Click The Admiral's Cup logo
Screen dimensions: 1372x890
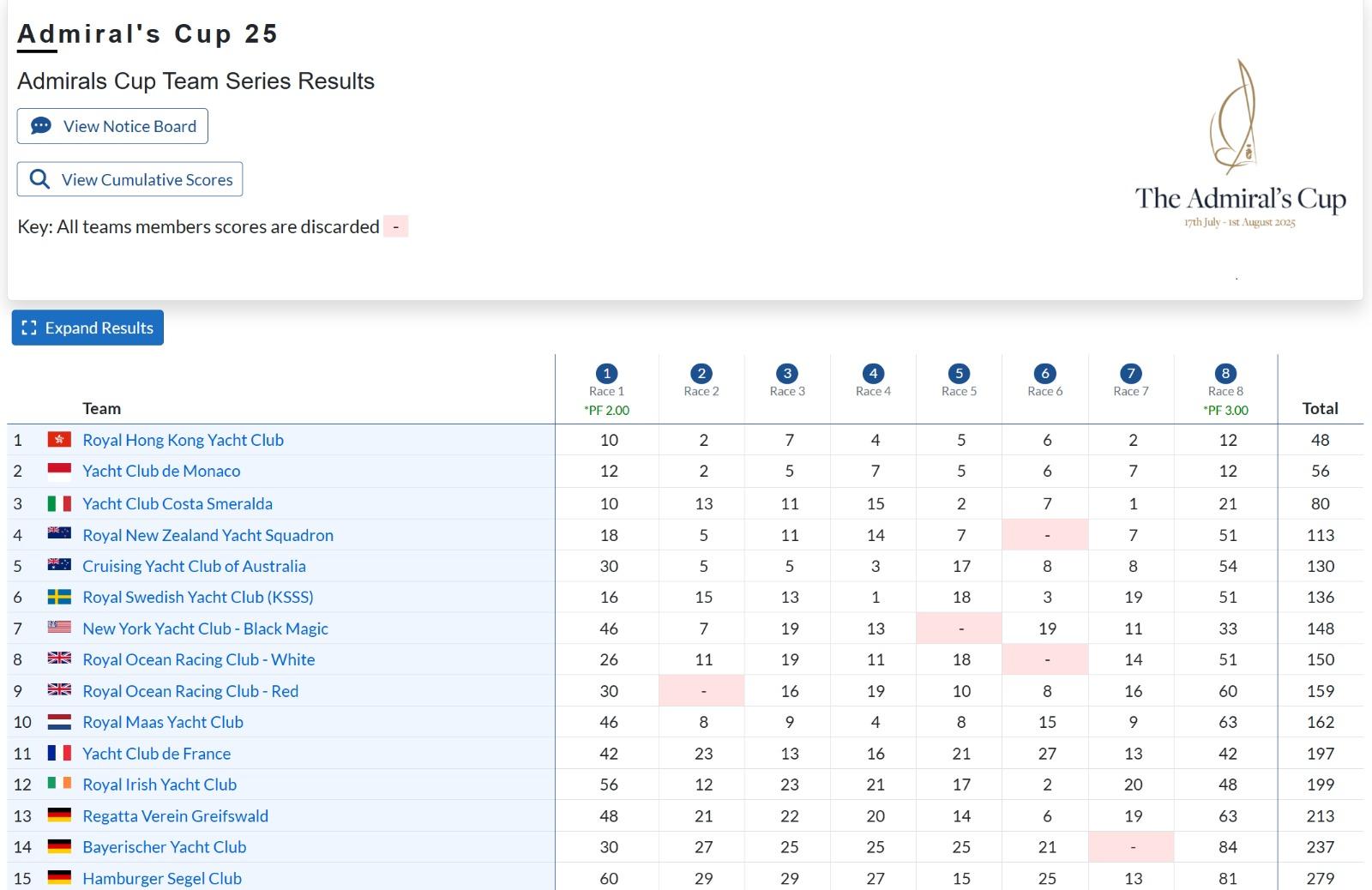click(x=1240, y=143)
